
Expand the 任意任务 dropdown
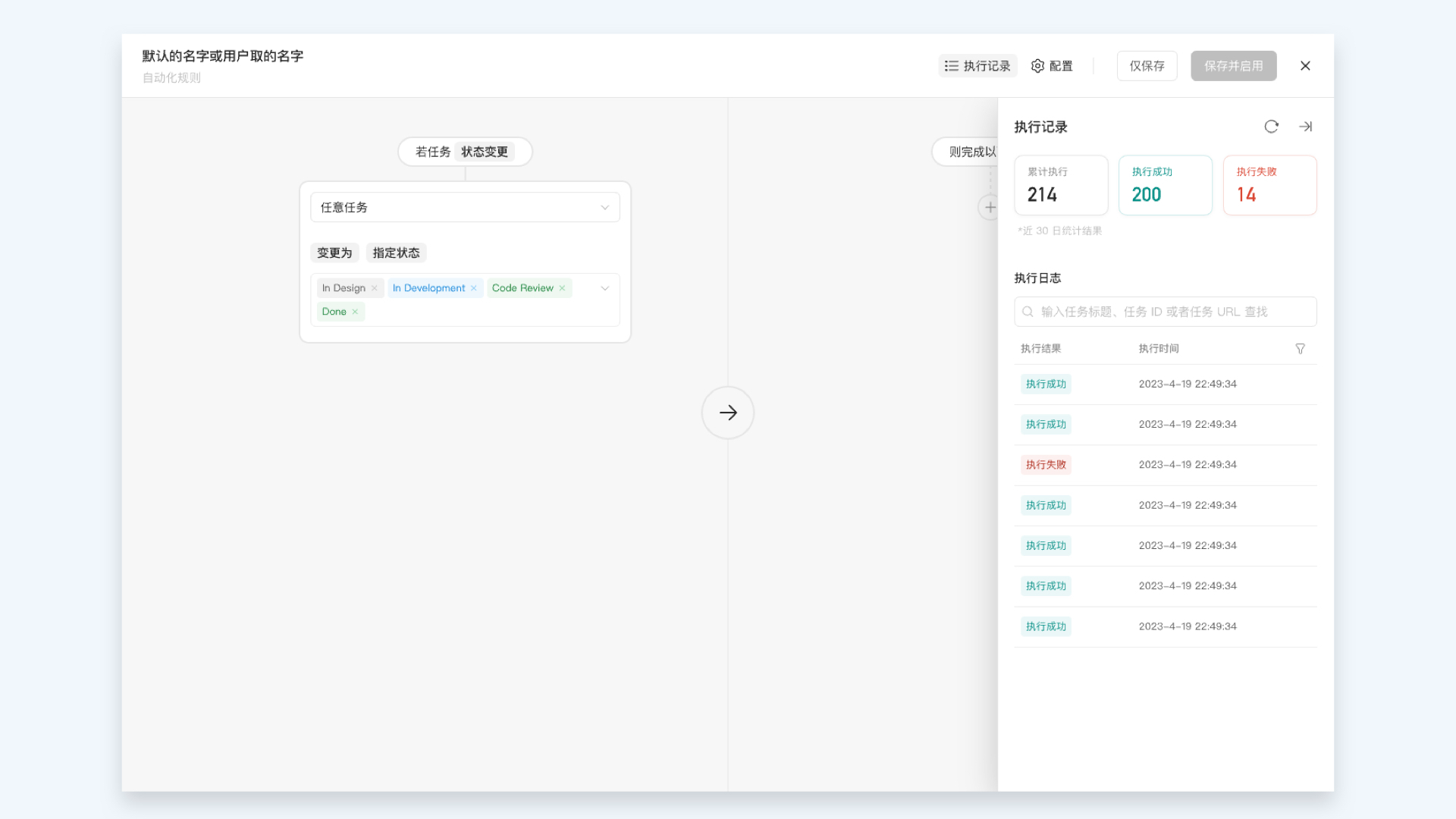(x=465, y=207)
